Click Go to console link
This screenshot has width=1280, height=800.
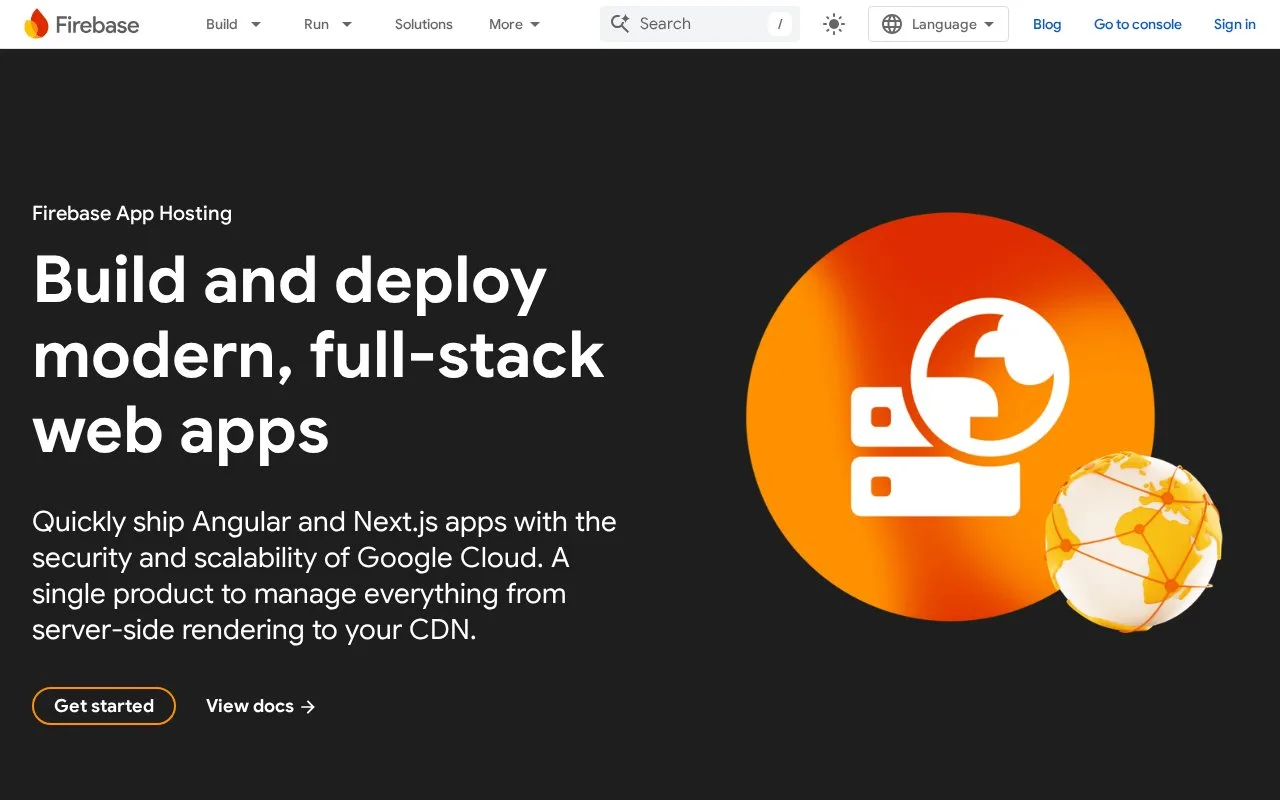1138,24
